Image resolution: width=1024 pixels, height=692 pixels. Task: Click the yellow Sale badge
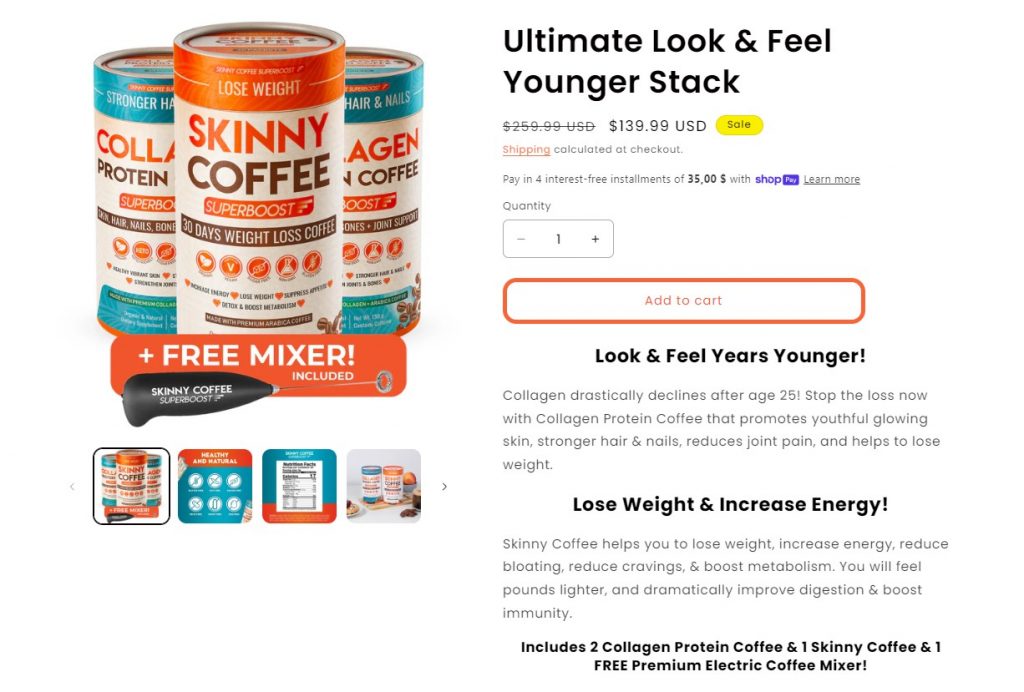(739, 125)
